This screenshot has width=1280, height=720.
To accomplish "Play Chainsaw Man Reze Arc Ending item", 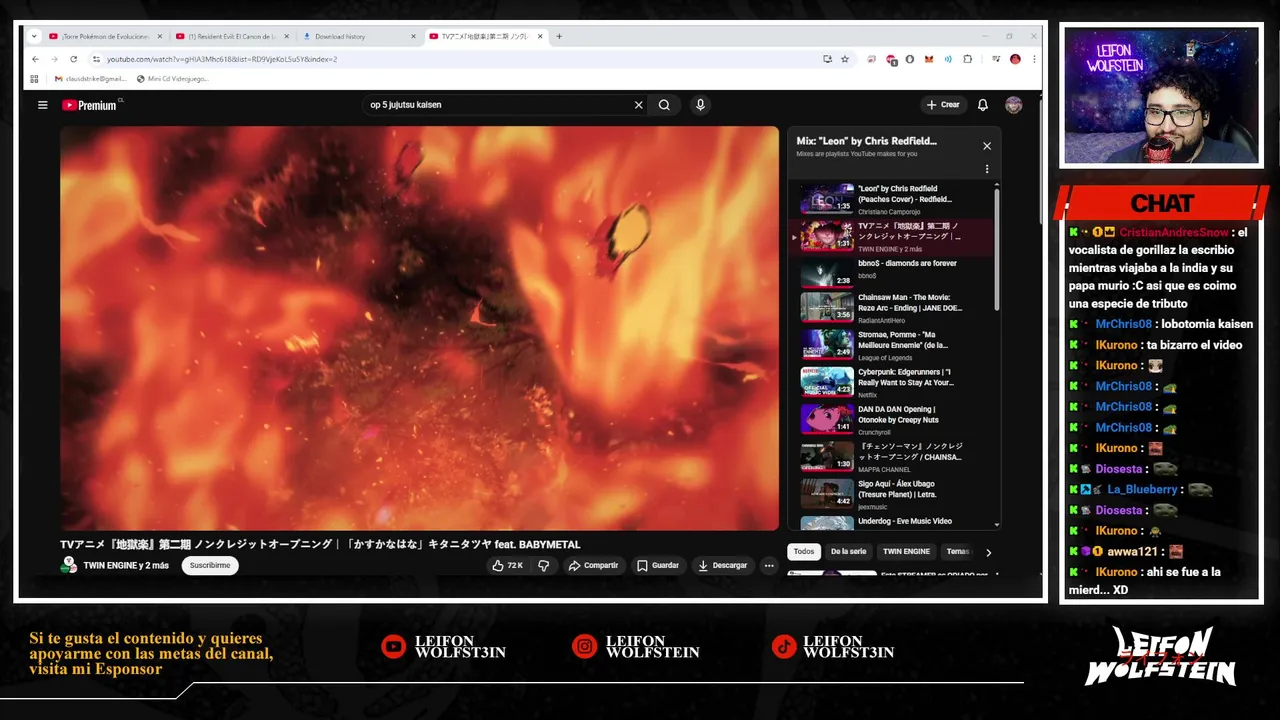I will tap(895, 308).
